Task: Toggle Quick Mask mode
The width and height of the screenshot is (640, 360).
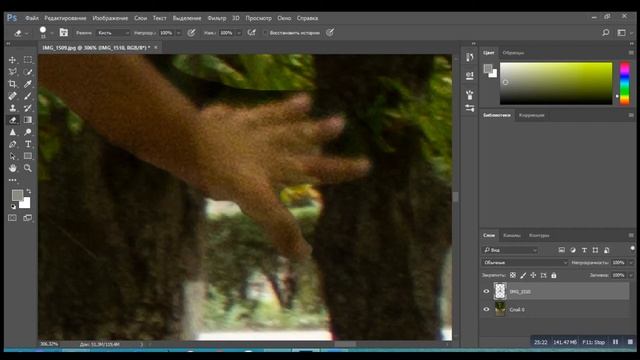Action: point(13,218)
